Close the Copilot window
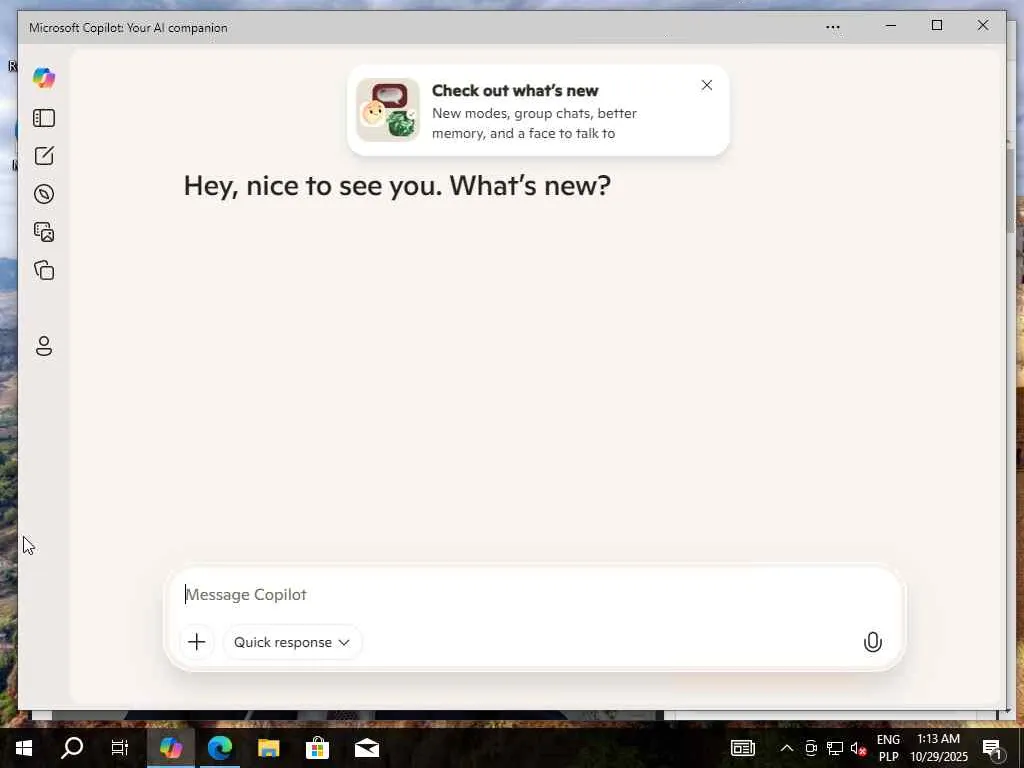This screenshot has width=1024, height=768. click(982, 25)
